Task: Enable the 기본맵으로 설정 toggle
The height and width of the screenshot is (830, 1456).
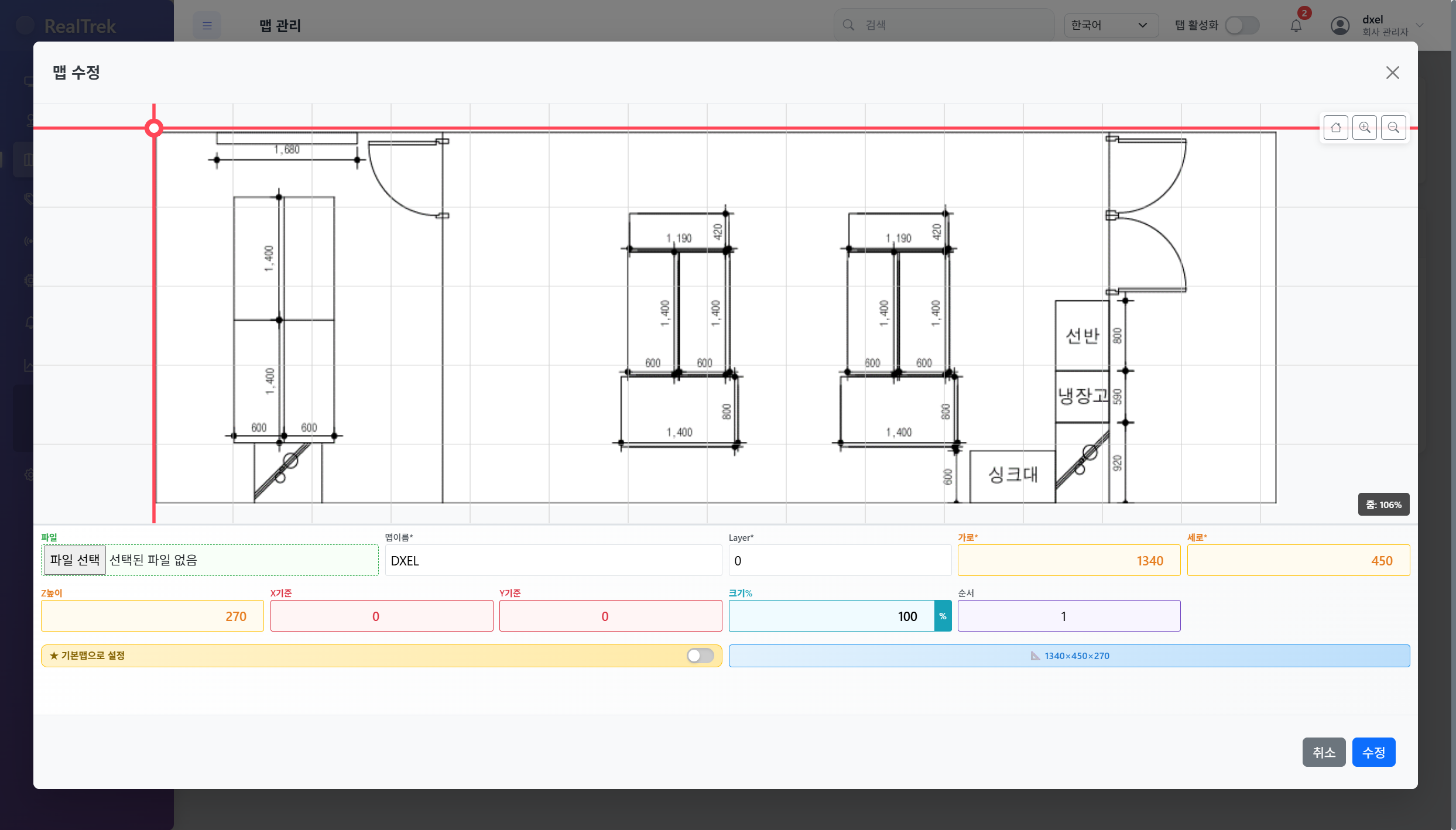Action: [x=700, y=656]
